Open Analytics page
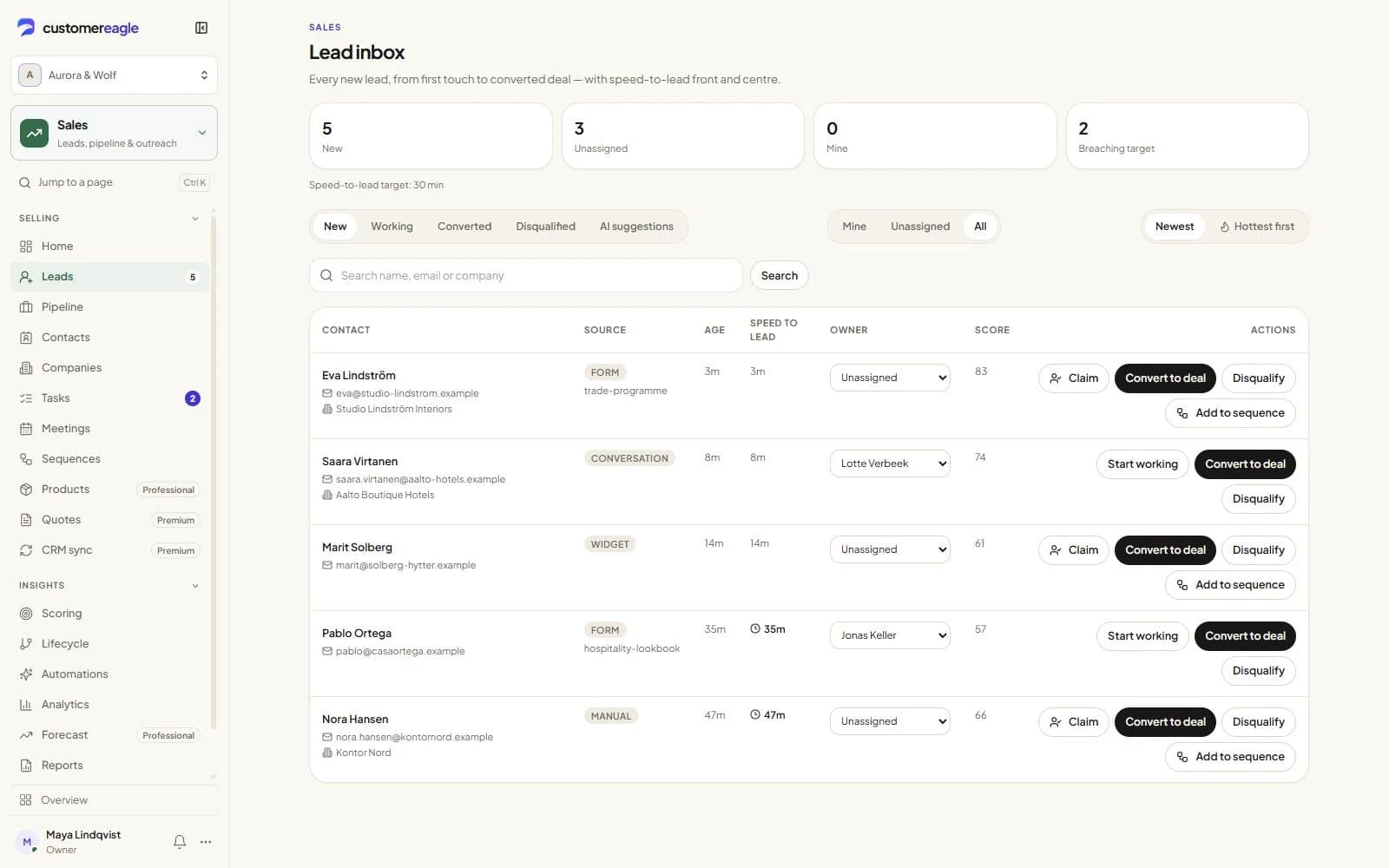 click(x=110, y=705)
